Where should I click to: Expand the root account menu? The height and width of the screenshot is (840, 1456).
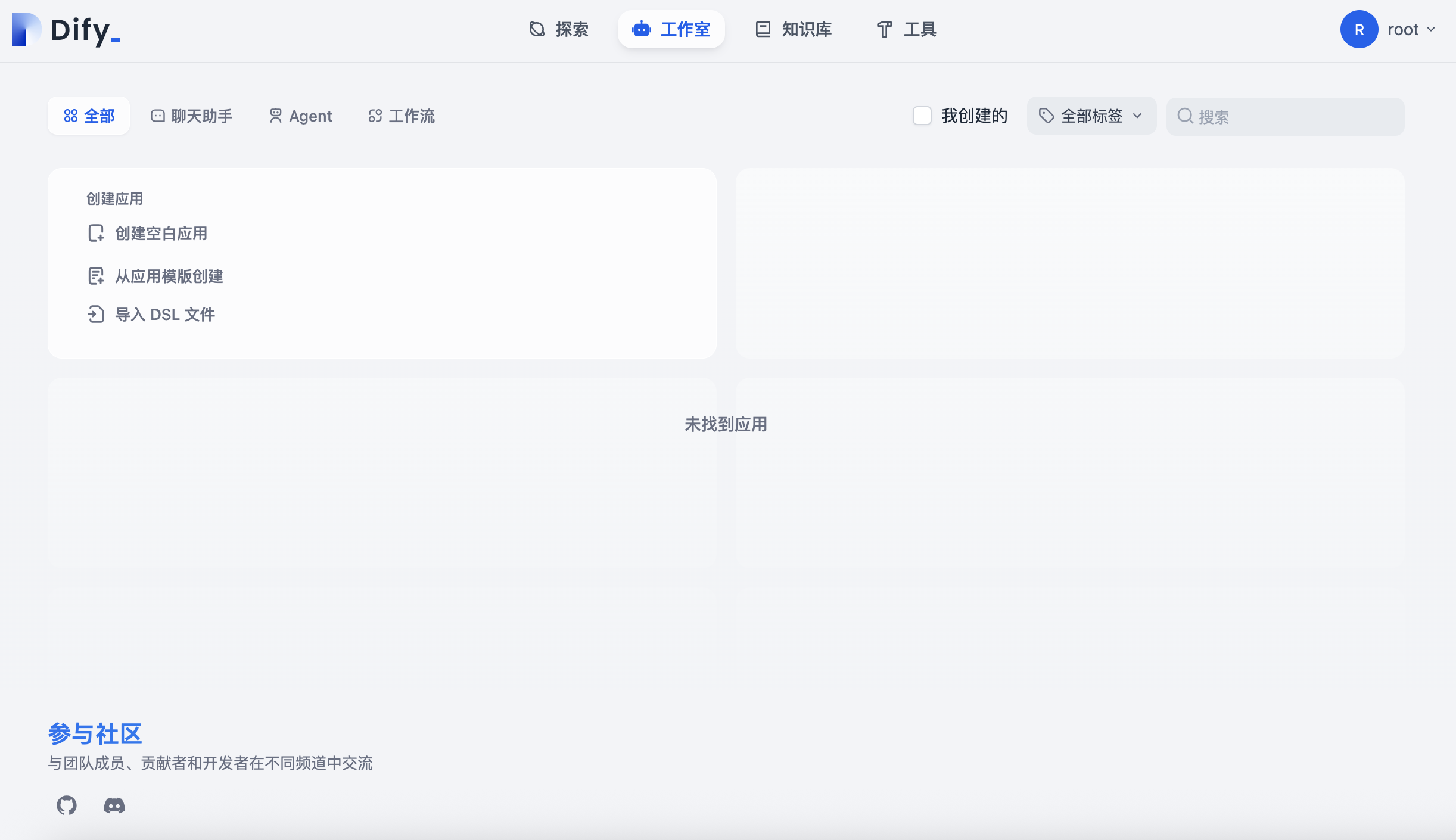(x=1393, y=29)
